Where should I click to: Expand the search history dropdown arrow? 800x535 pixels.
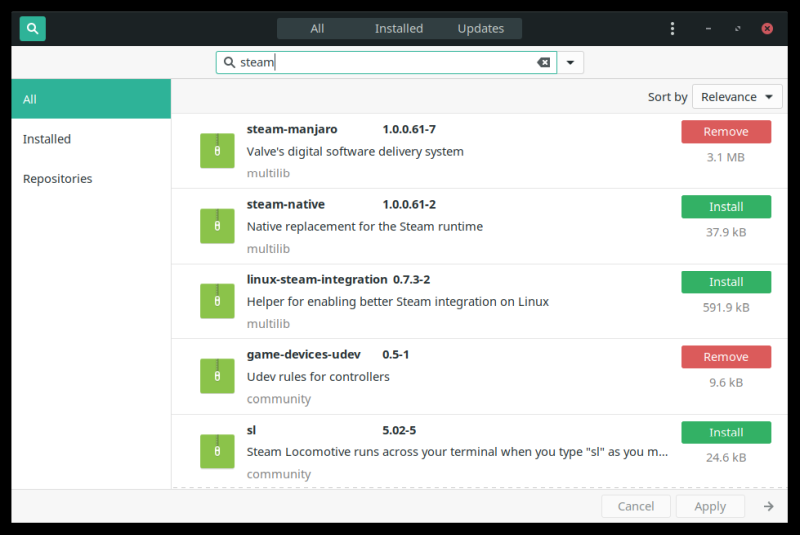(570, 62)
